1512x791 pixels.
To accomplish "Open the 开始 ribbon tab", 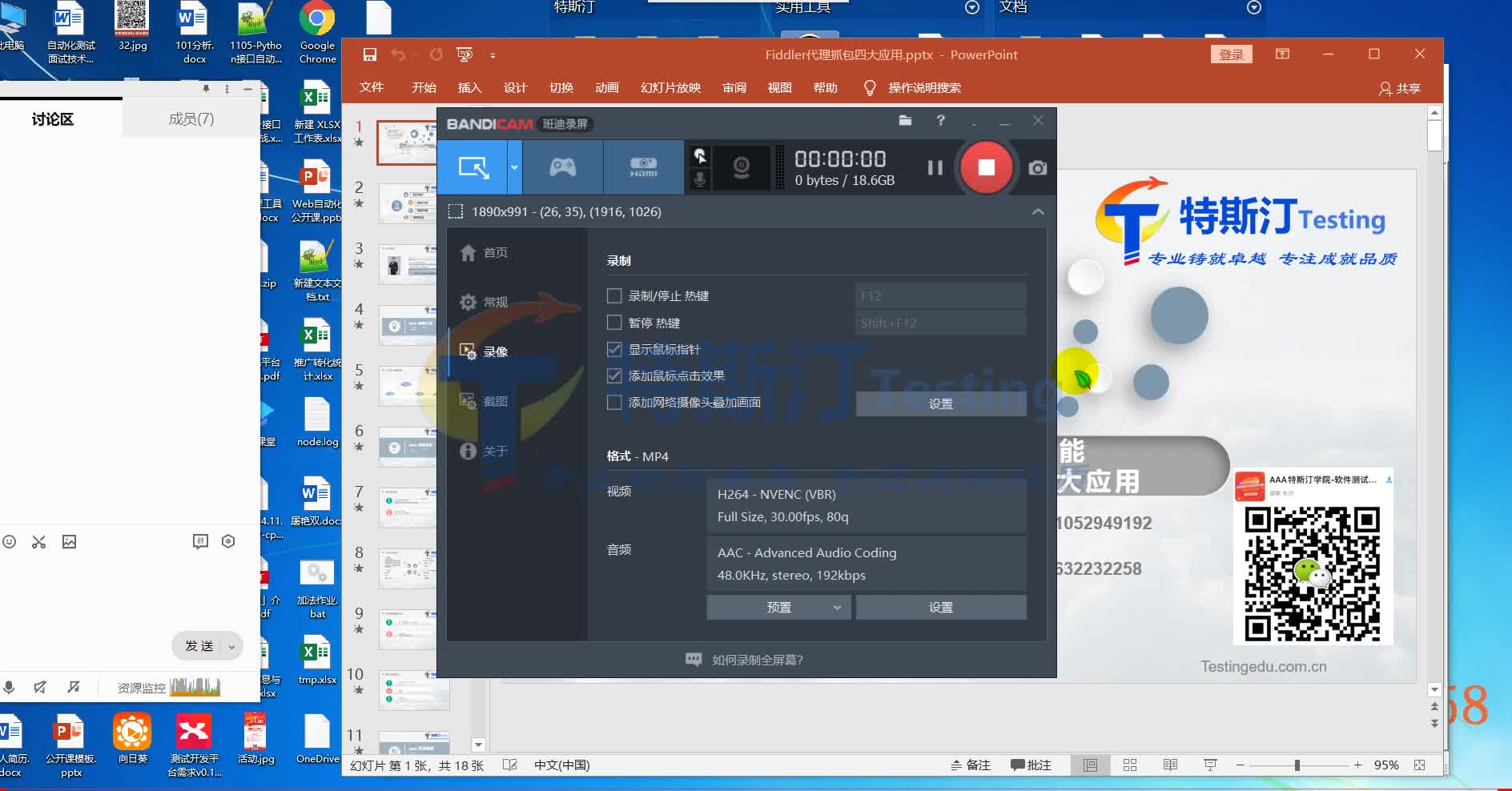I will (424, 87).
